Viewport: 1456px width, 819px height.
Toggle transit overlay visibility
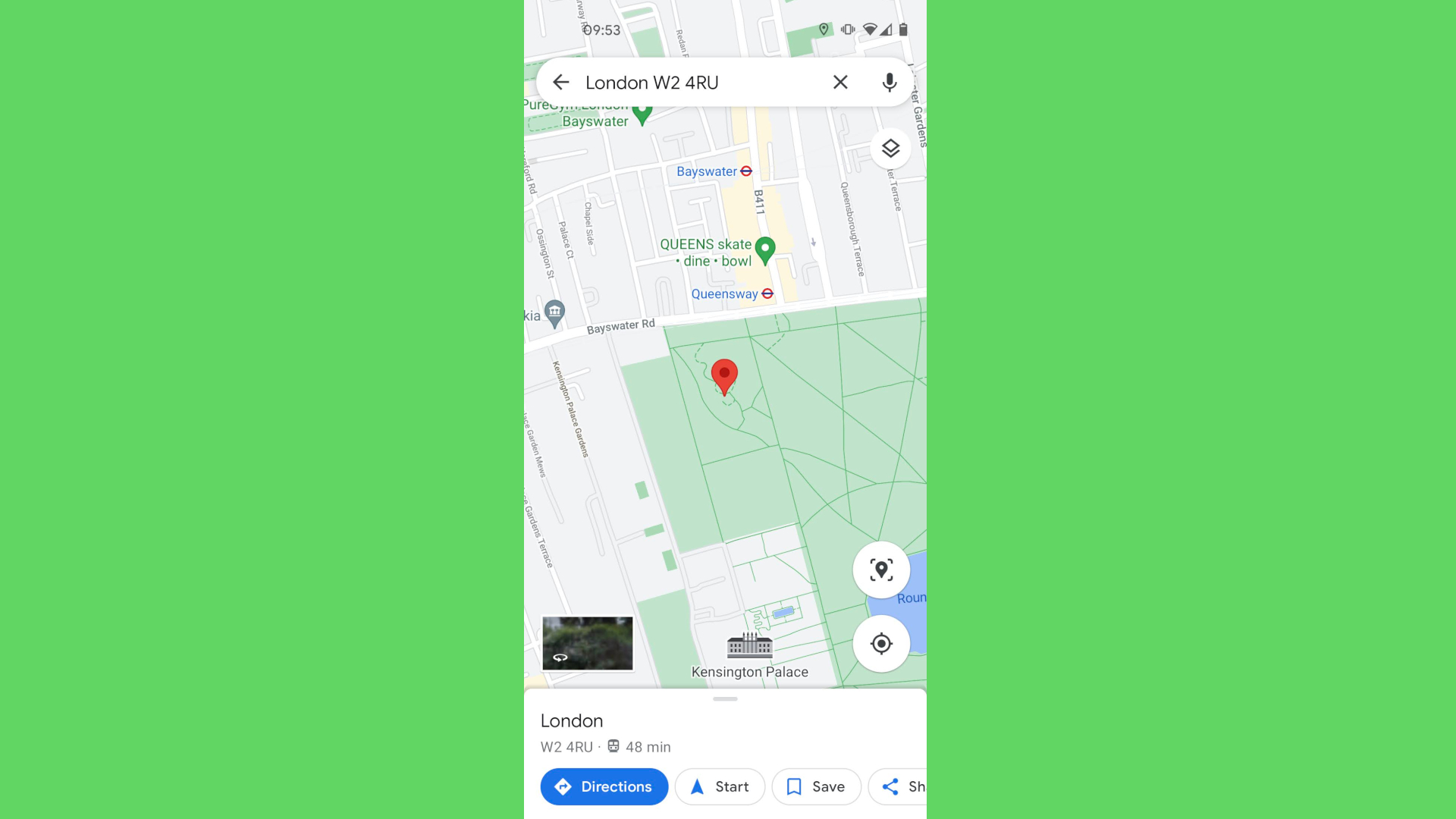click(889, 147)
